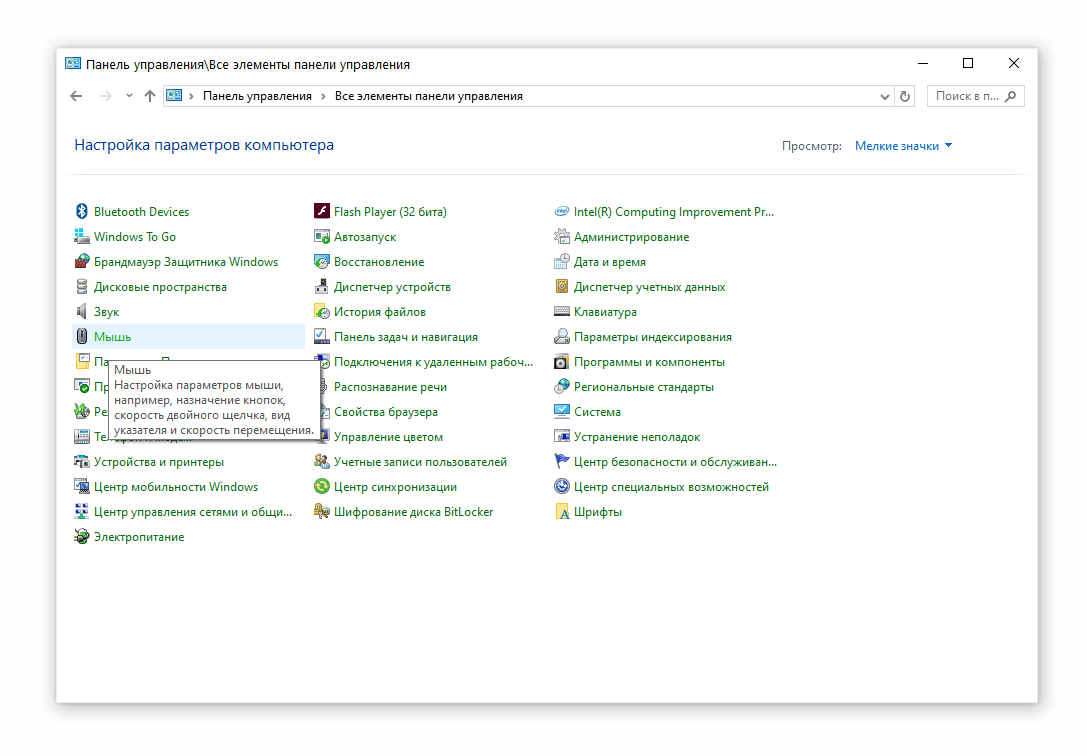The image size is (1087, 756).
Task: Open Центр управления сетями link
Action: 193,511
